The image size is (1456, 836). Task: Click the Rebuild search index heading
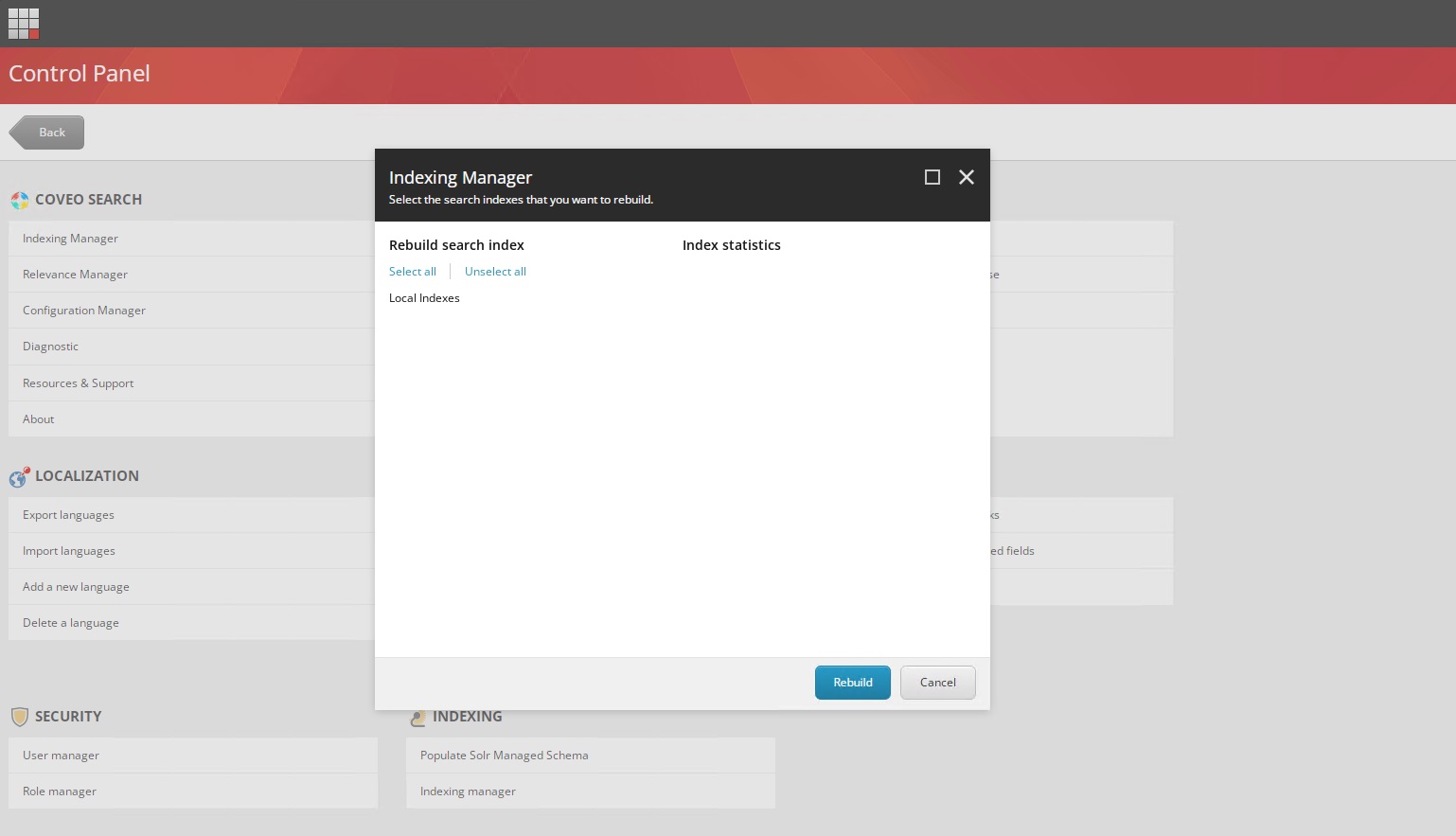tap(456, 245)
